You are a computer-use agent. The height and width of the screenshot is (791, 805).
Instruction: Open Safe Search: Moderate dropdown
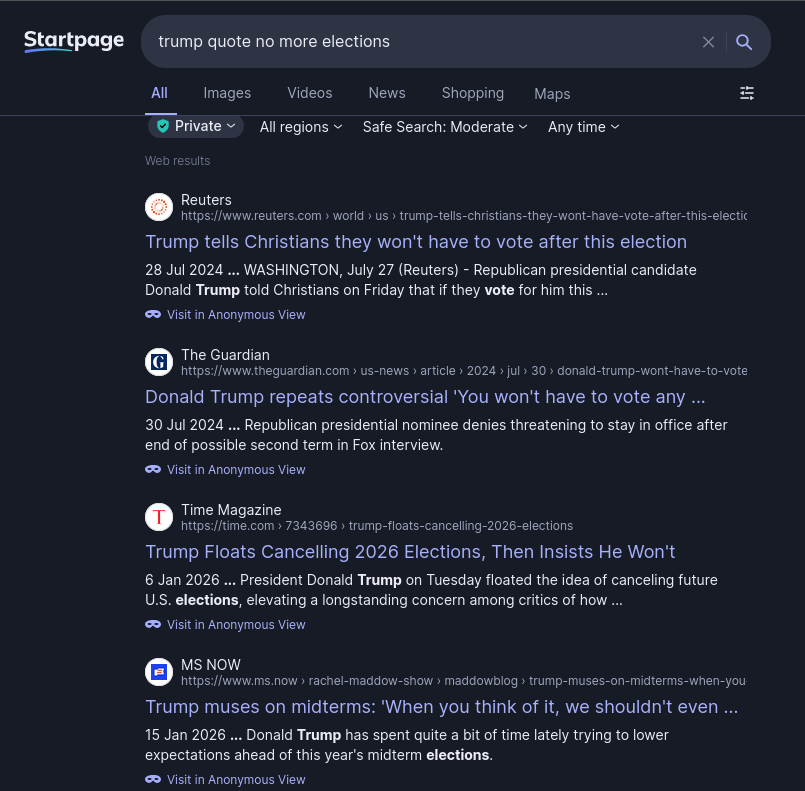(445, 127)
